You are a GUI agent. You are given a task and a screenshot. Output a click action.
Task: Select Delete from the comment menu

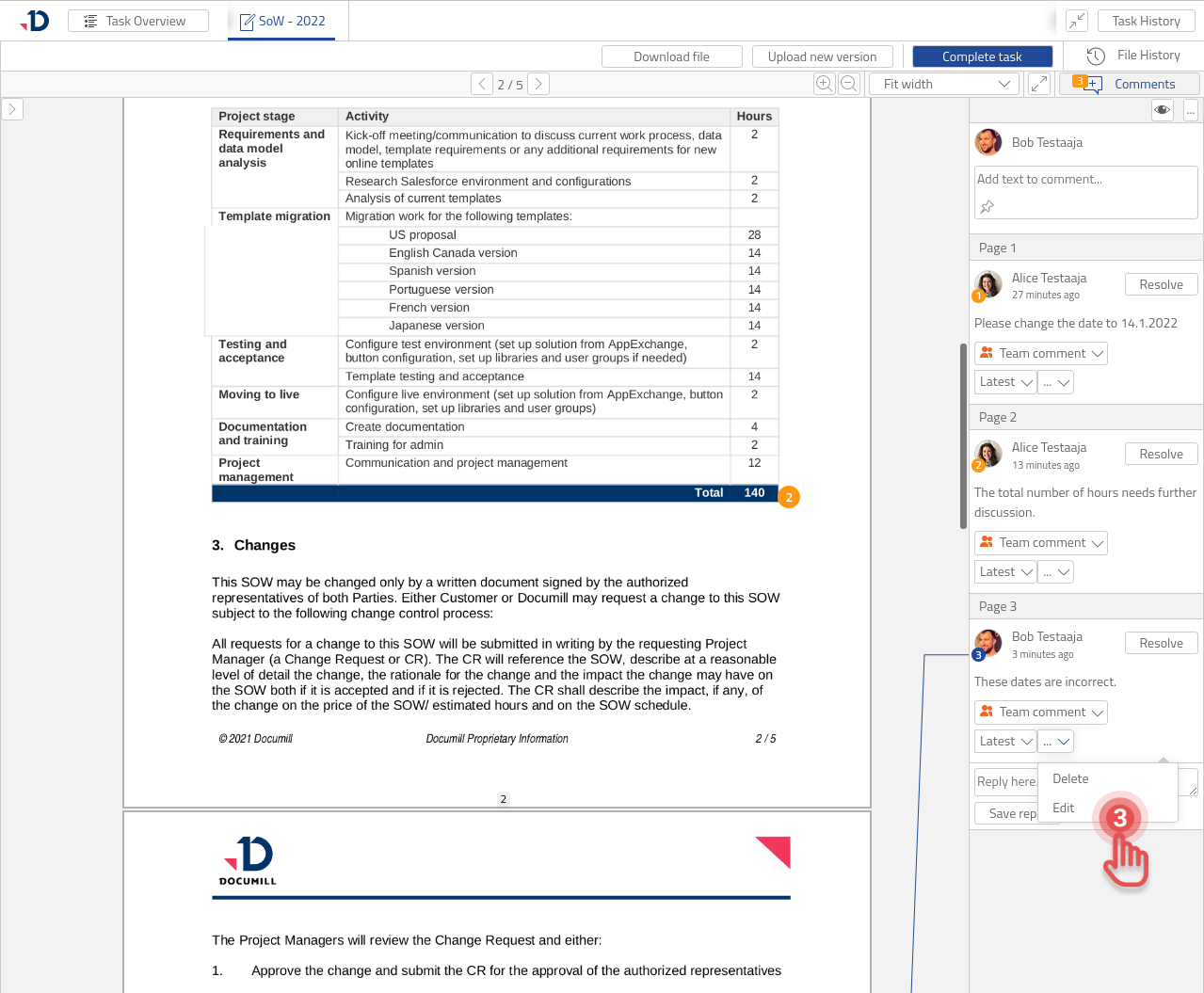click(x=1070, y=778)
